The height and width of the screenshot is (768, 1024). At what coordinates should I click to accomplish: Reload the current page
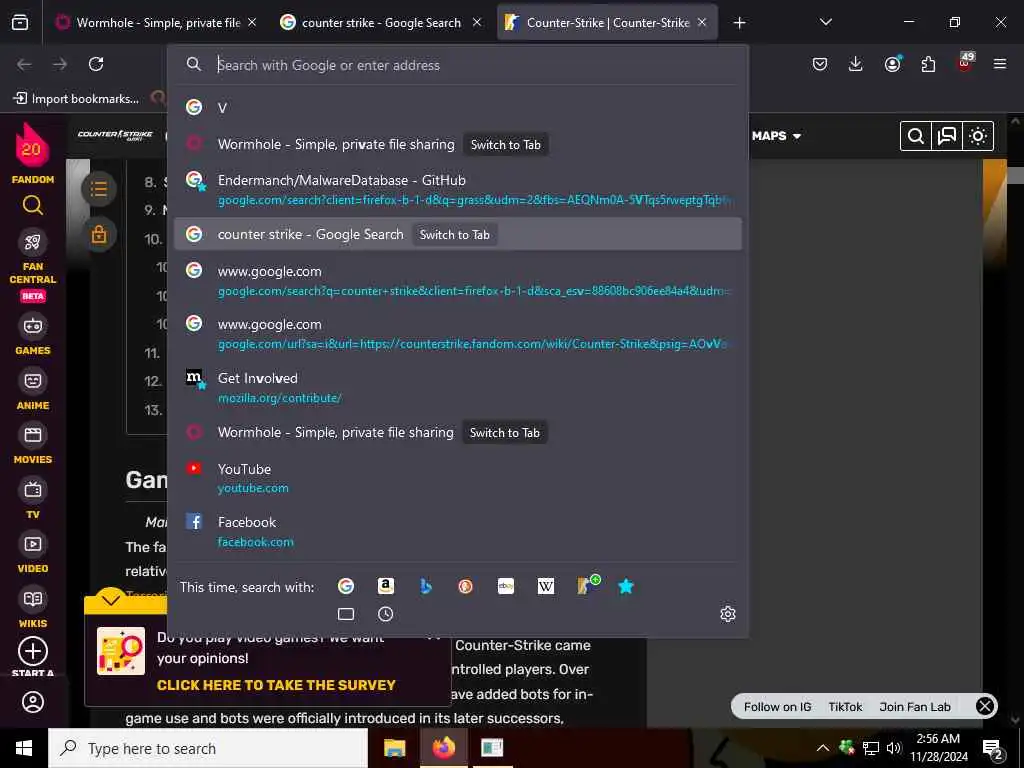coord(96,64)
